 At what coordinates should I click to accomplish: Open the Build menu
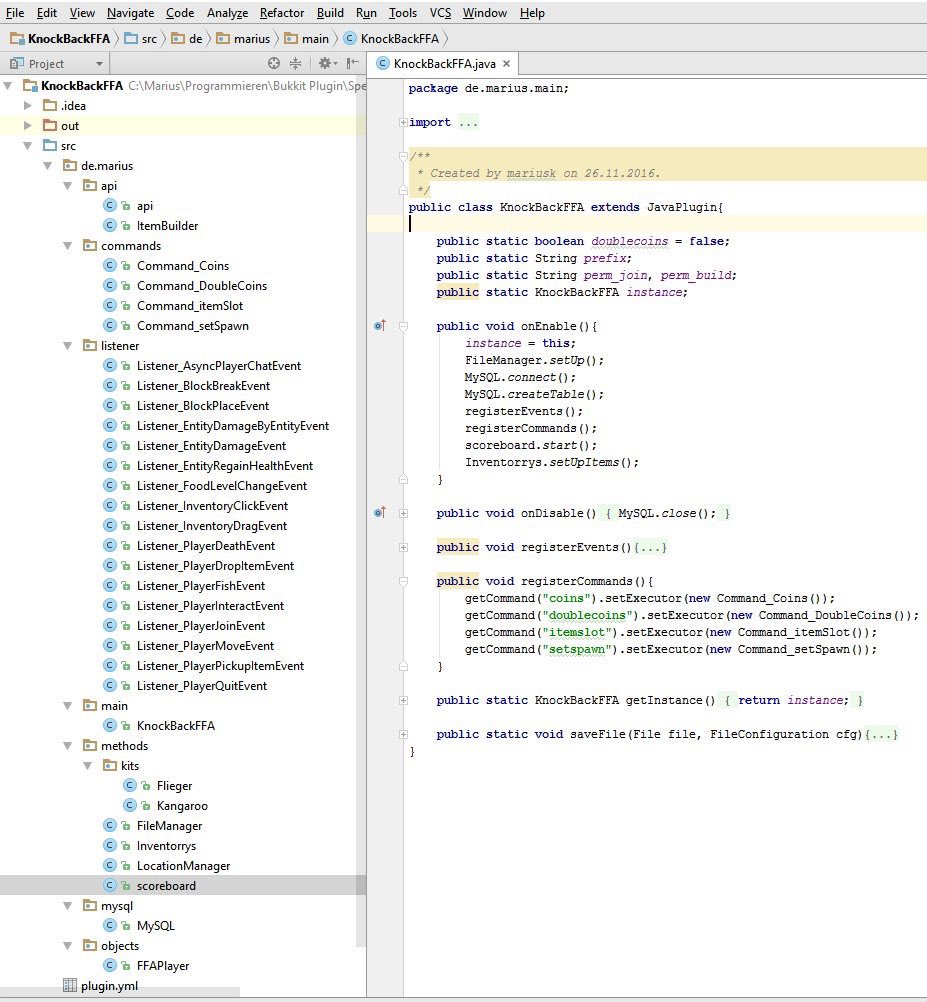(330, 13)
